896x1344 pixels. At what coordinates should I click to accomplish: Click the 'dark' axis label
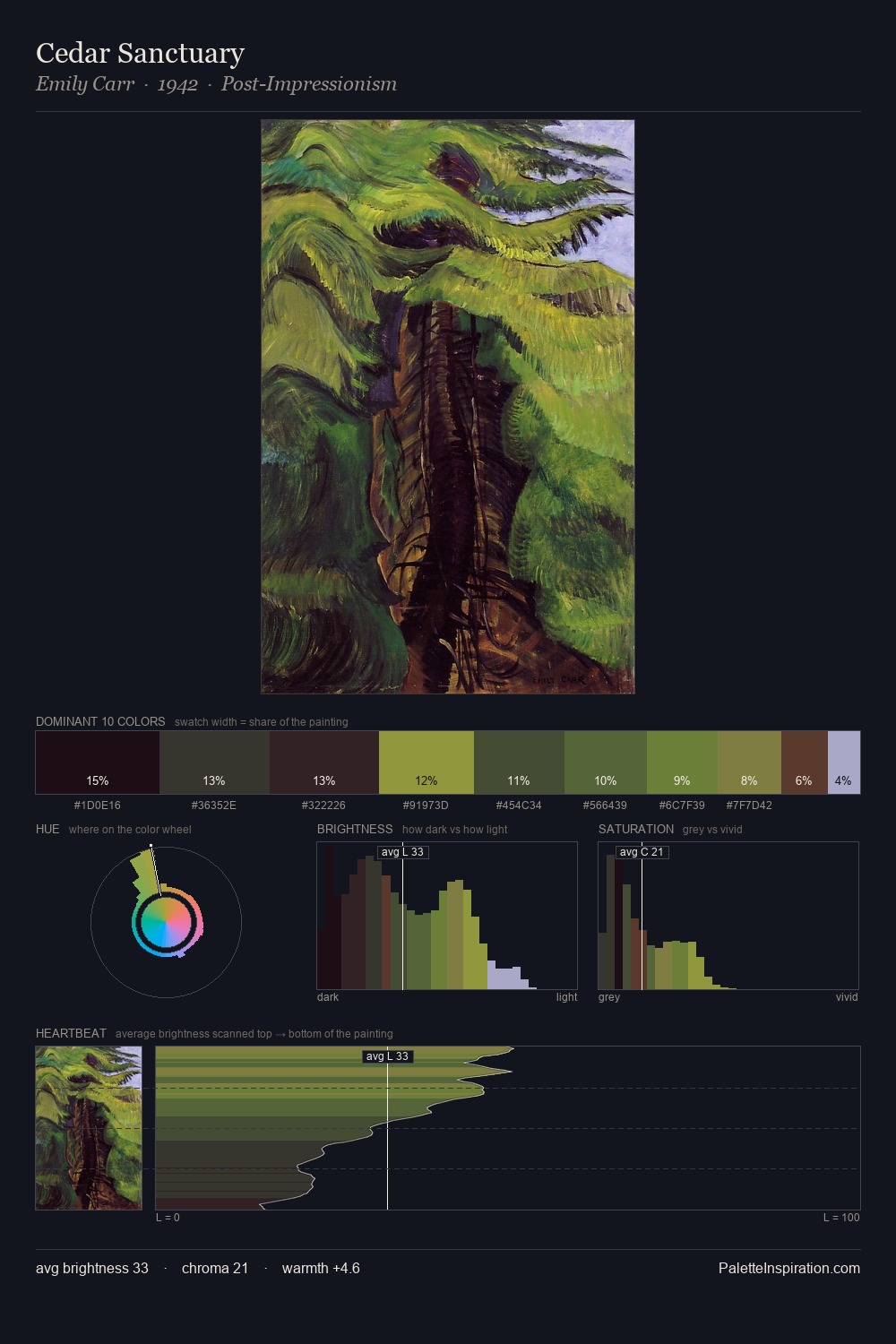pos(328,996)
